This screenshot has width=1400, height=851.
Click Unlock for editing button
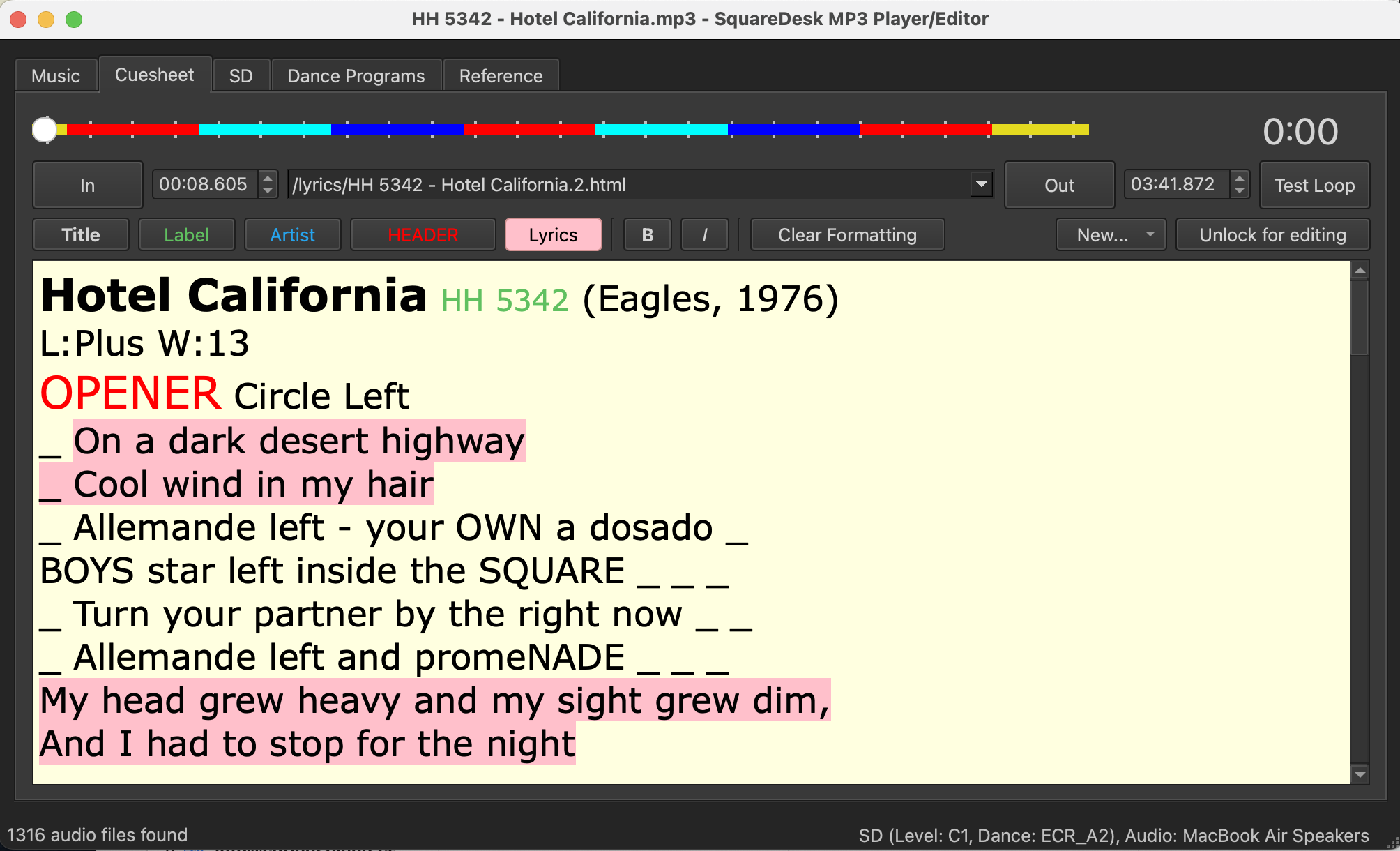click(1272, 234)
